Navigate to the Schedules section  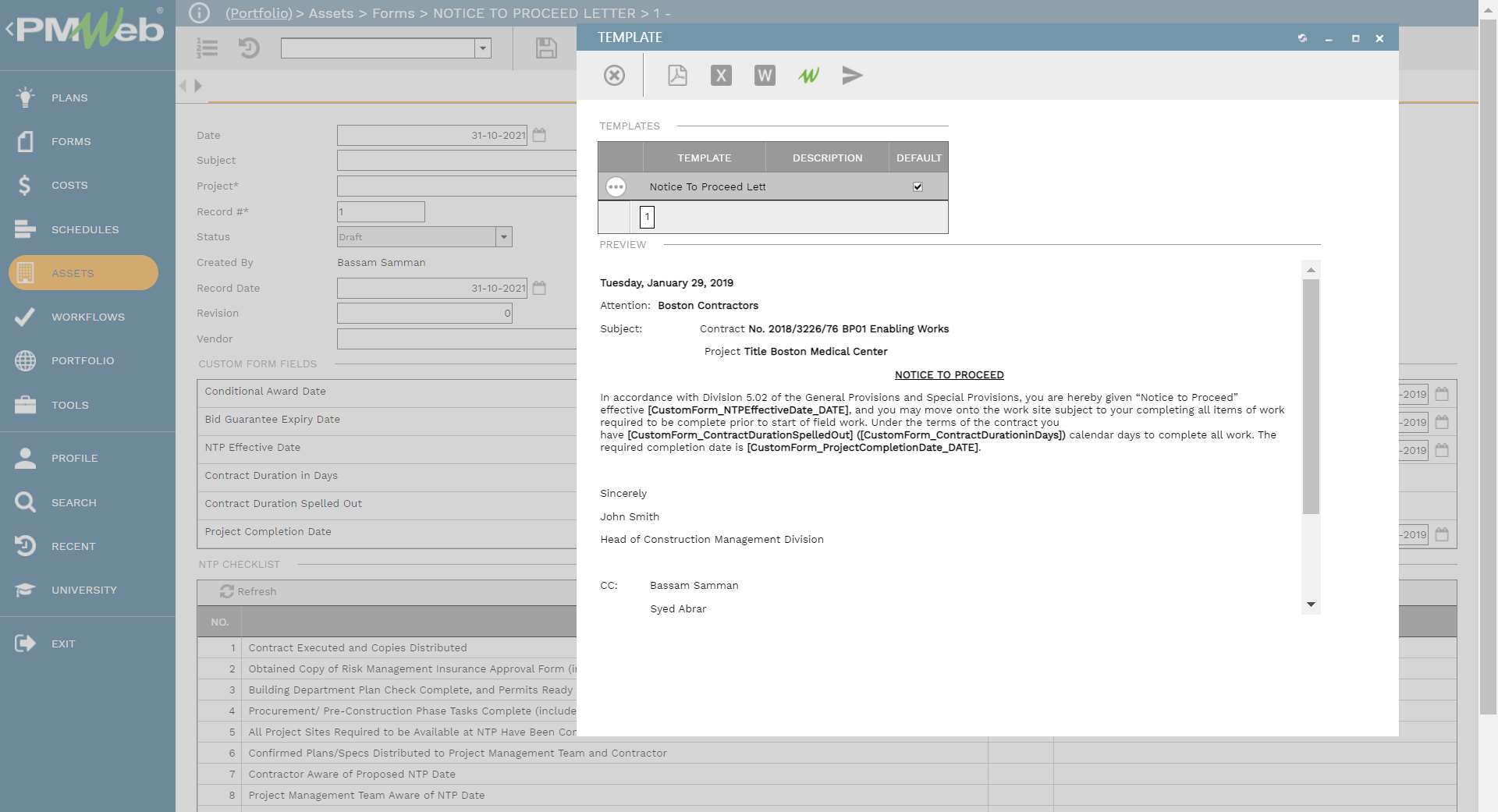tap(85, 229)
